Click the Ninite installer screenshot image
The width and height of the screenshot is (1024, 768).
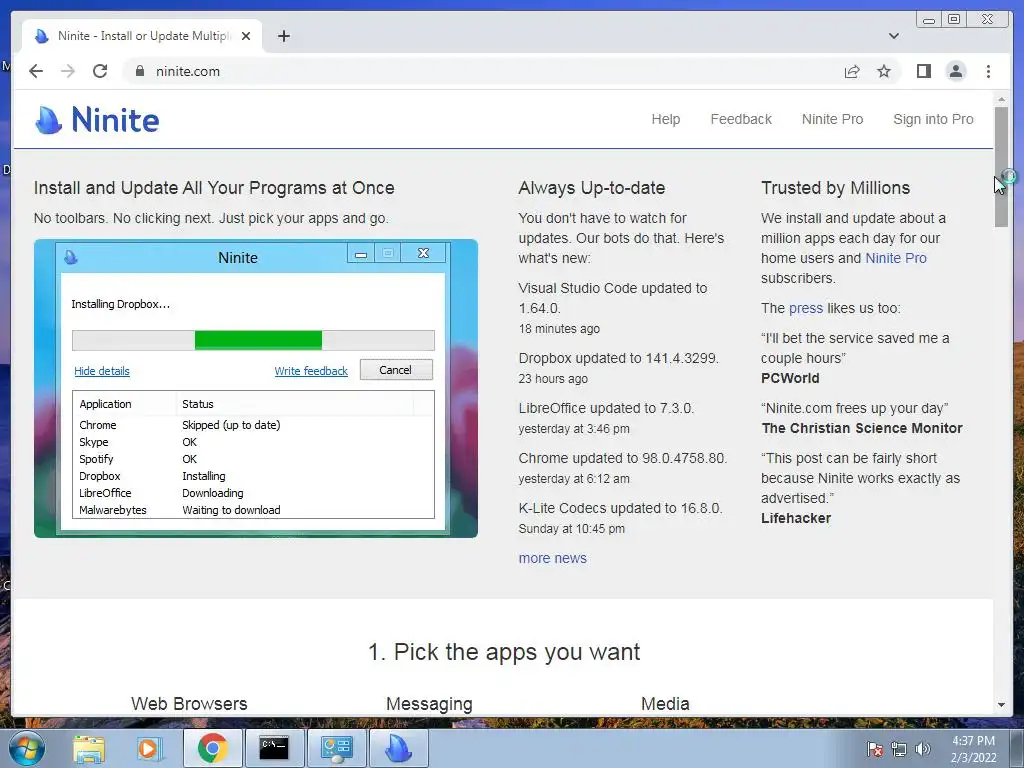click(x=255, y=389)
